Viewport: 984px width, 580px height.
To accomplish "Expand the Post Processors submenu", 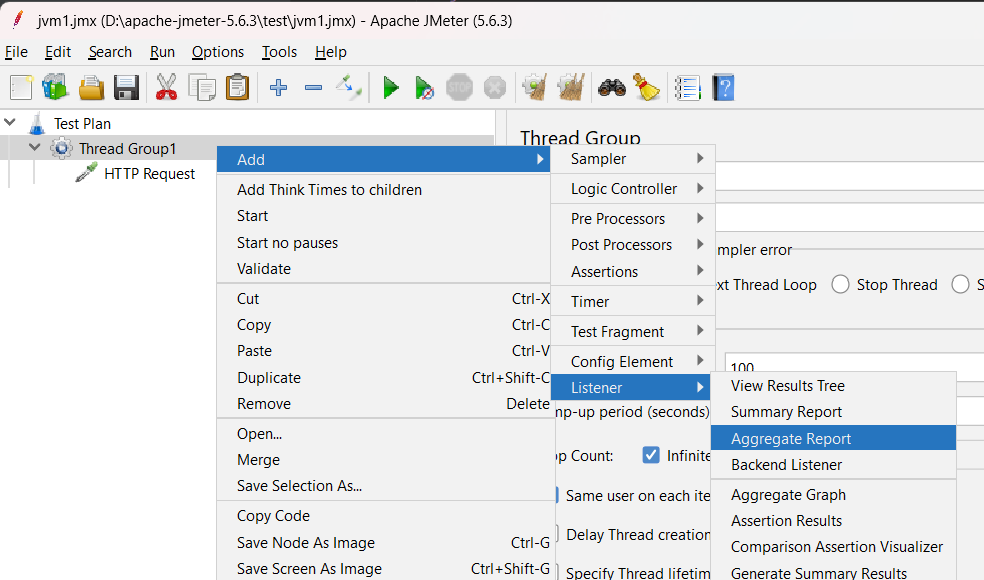I will click(633, 245).
